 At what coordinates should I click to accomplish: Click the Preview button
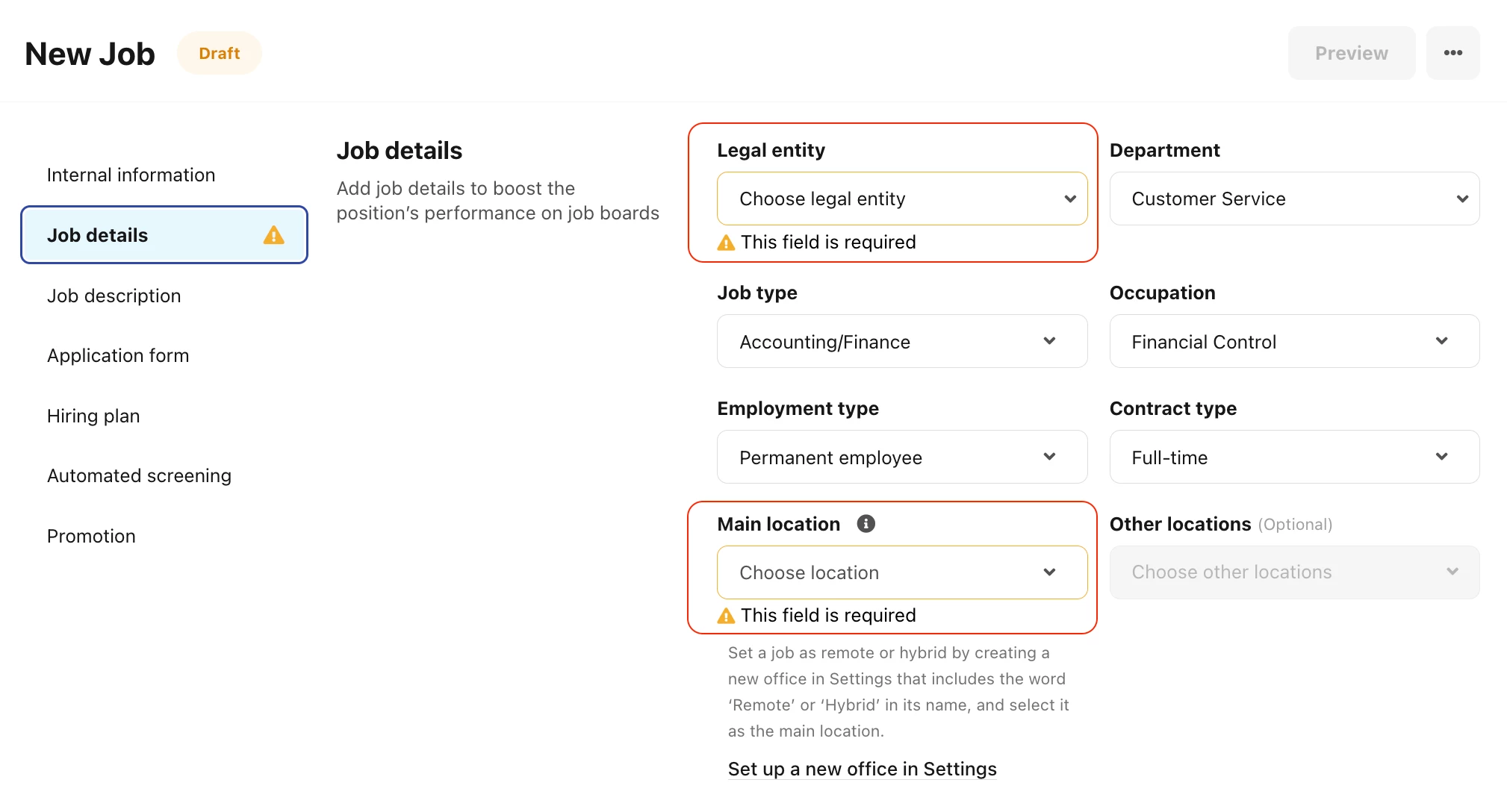click(x=1352, y=53)
